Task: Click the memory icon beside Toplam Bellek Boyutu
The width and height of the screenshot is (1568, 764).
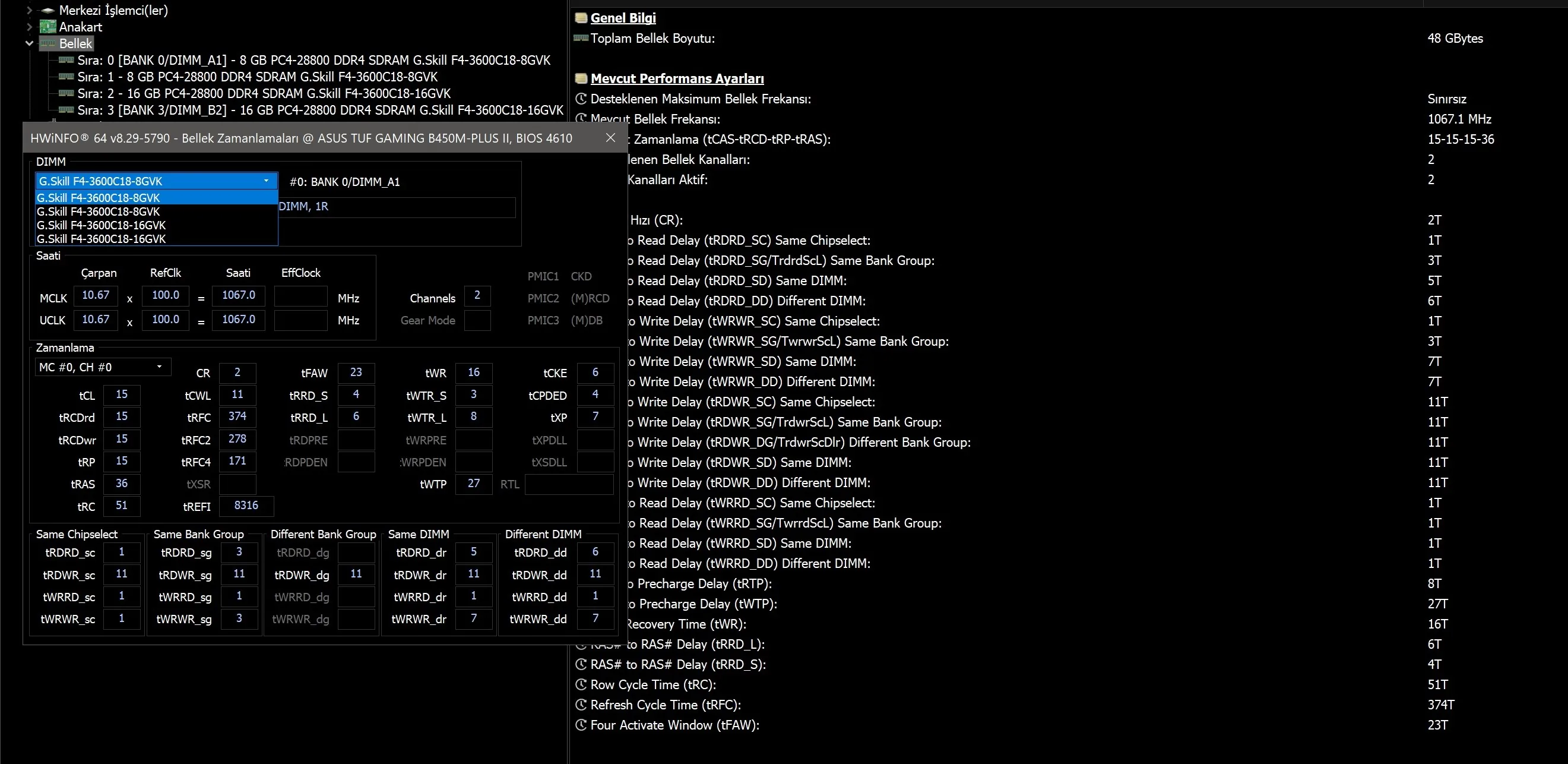Action: pyautogui.click(x=581, y=38)
